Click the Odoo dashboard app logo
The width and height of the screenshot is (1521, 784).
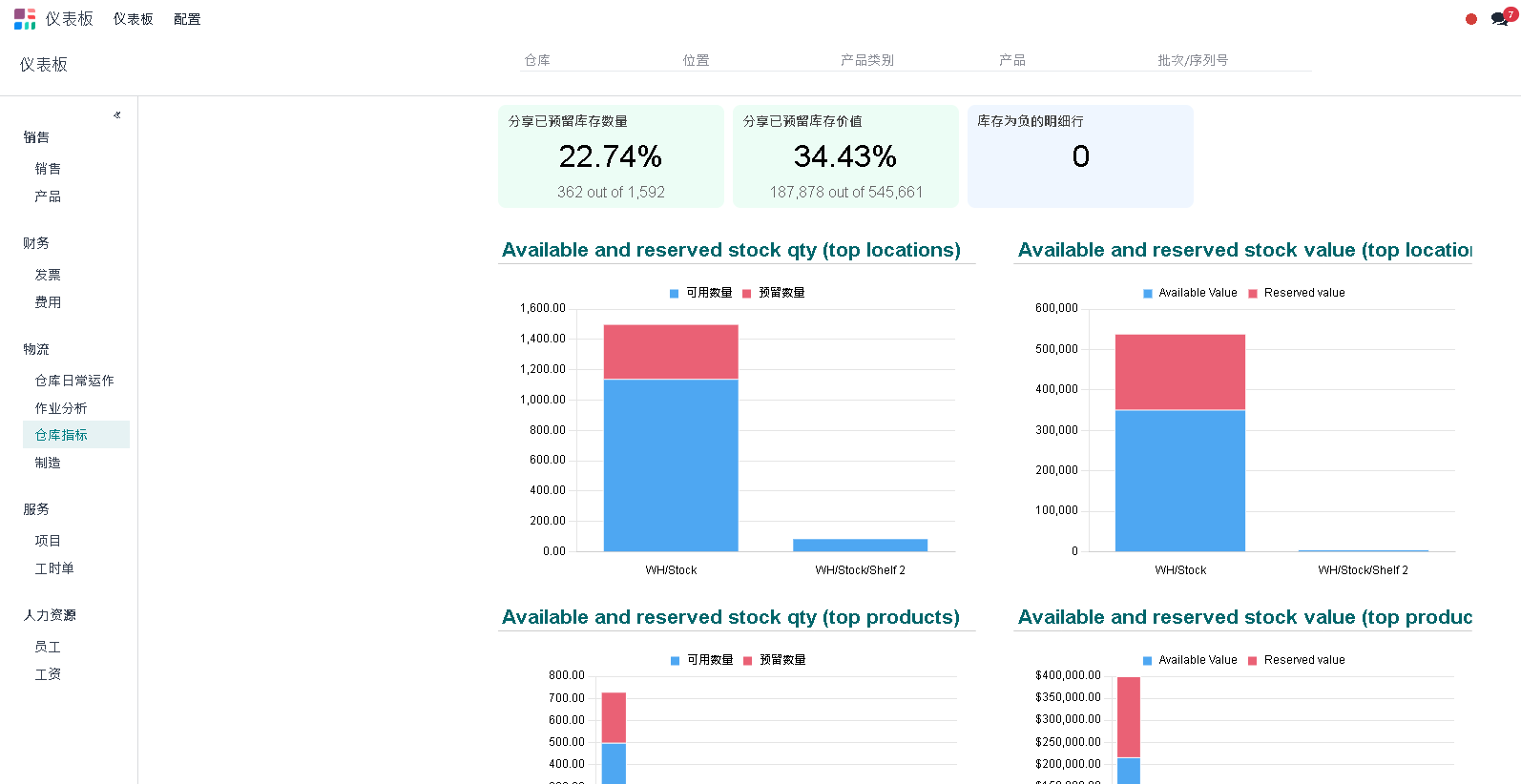25,19
